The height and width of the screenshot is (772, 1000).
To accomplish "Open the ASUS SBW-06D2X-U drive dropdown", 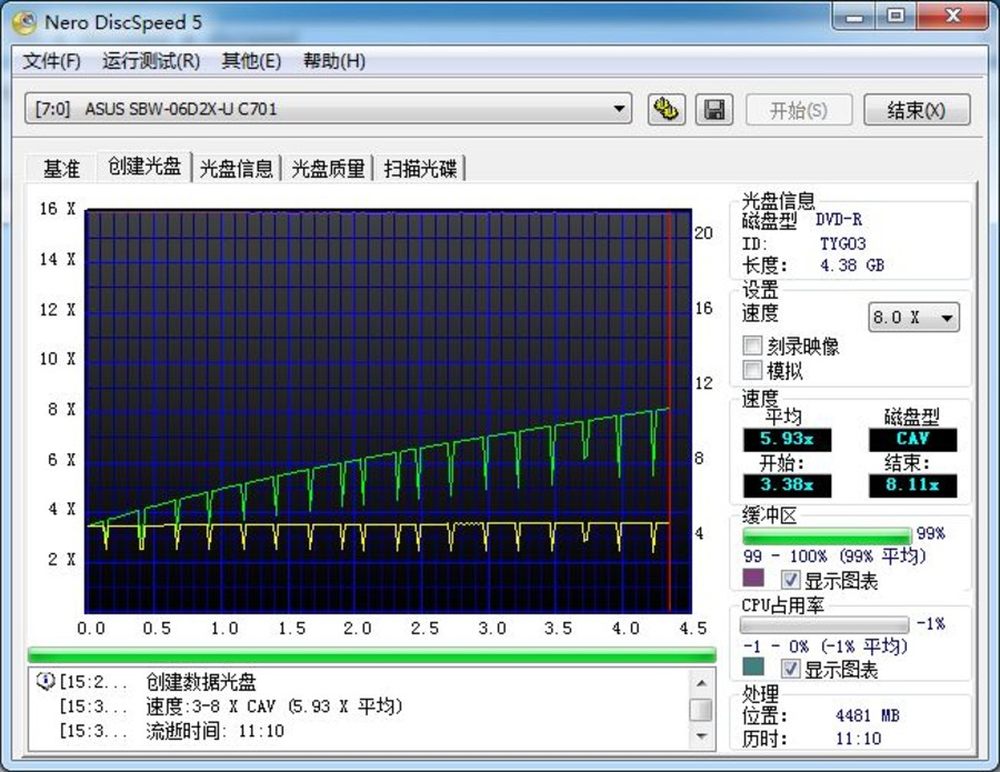I will click(620, 109).
